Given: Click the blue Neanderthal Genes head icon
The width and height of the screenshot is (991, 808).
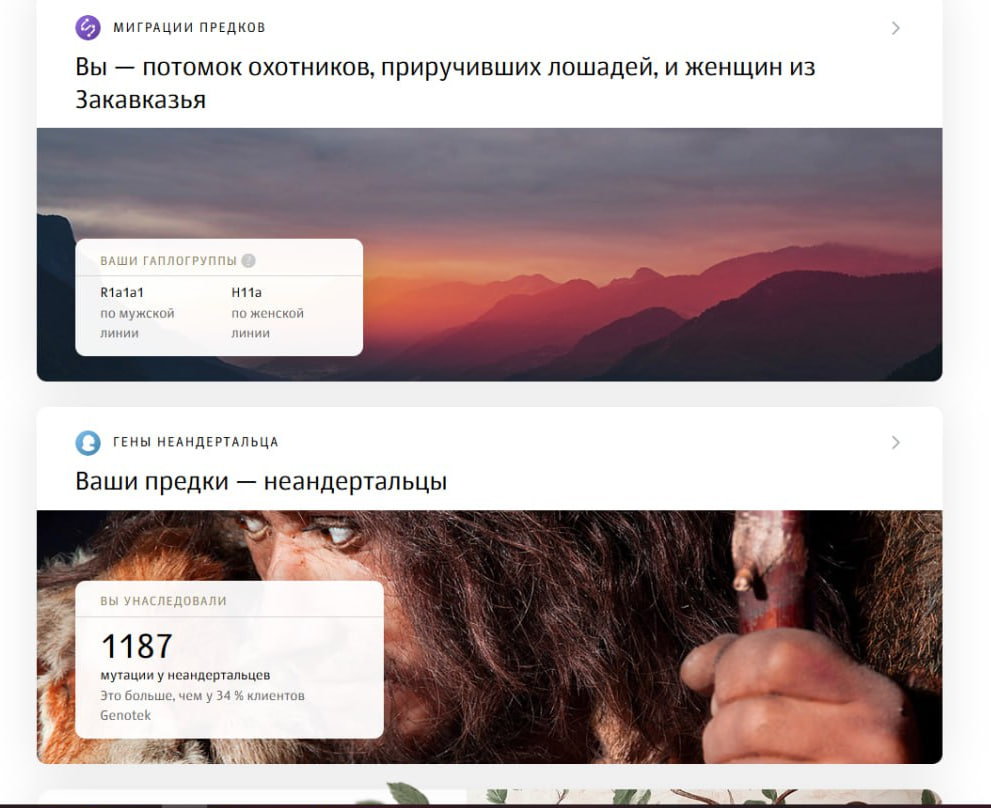Looking at the screenshot, I should point(88,443).
